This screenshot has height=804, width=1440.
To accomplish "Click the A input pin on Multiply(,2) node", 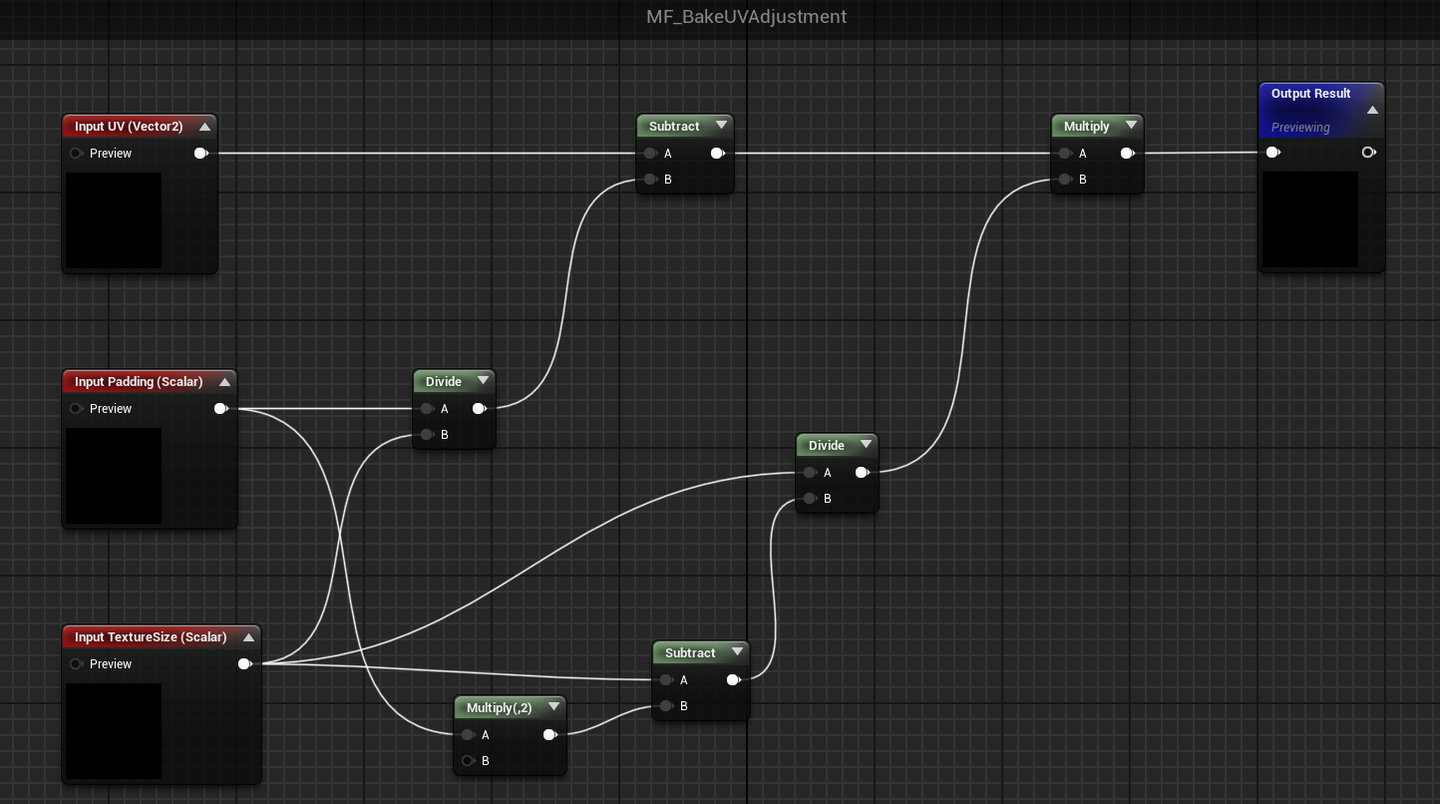I will 467,734.
